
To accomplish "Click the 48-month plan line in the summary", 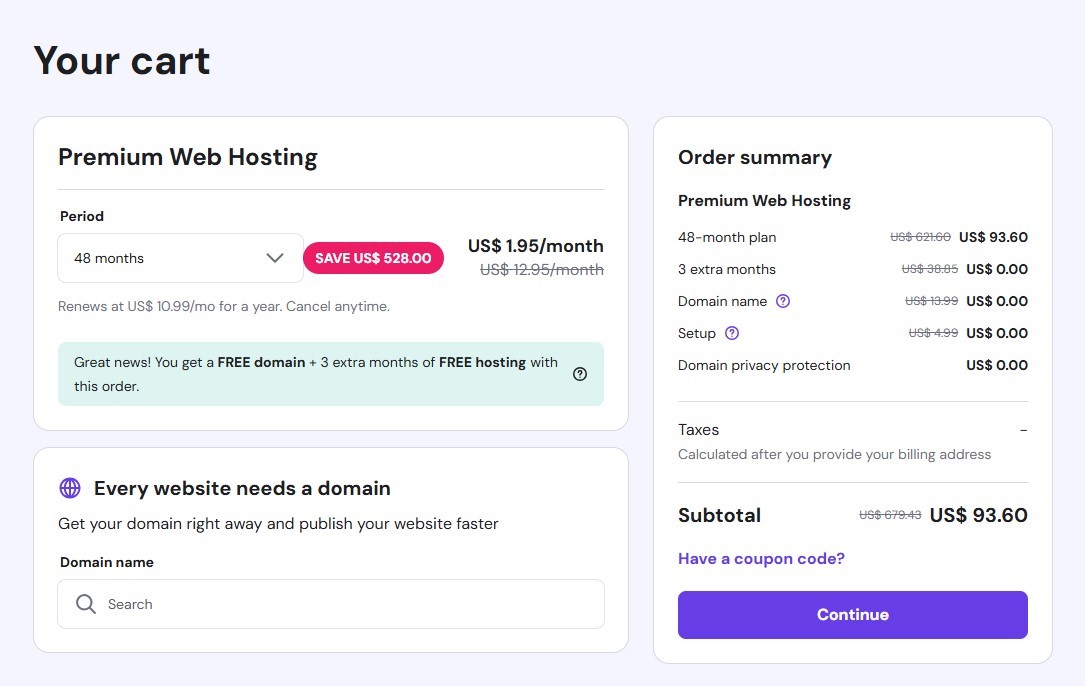I will point(727,237).
